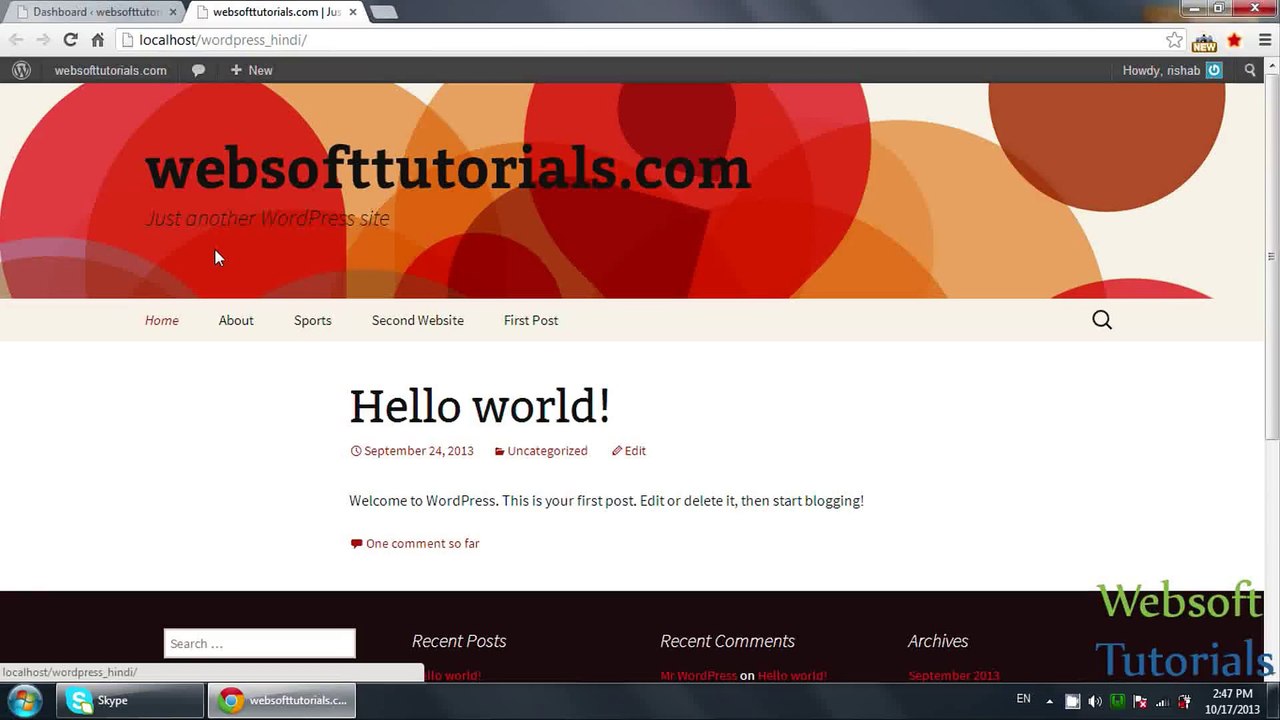This screenshot has height=720, width=1280.
Task: Close the Dashboard tab
Action: point(172,12)
